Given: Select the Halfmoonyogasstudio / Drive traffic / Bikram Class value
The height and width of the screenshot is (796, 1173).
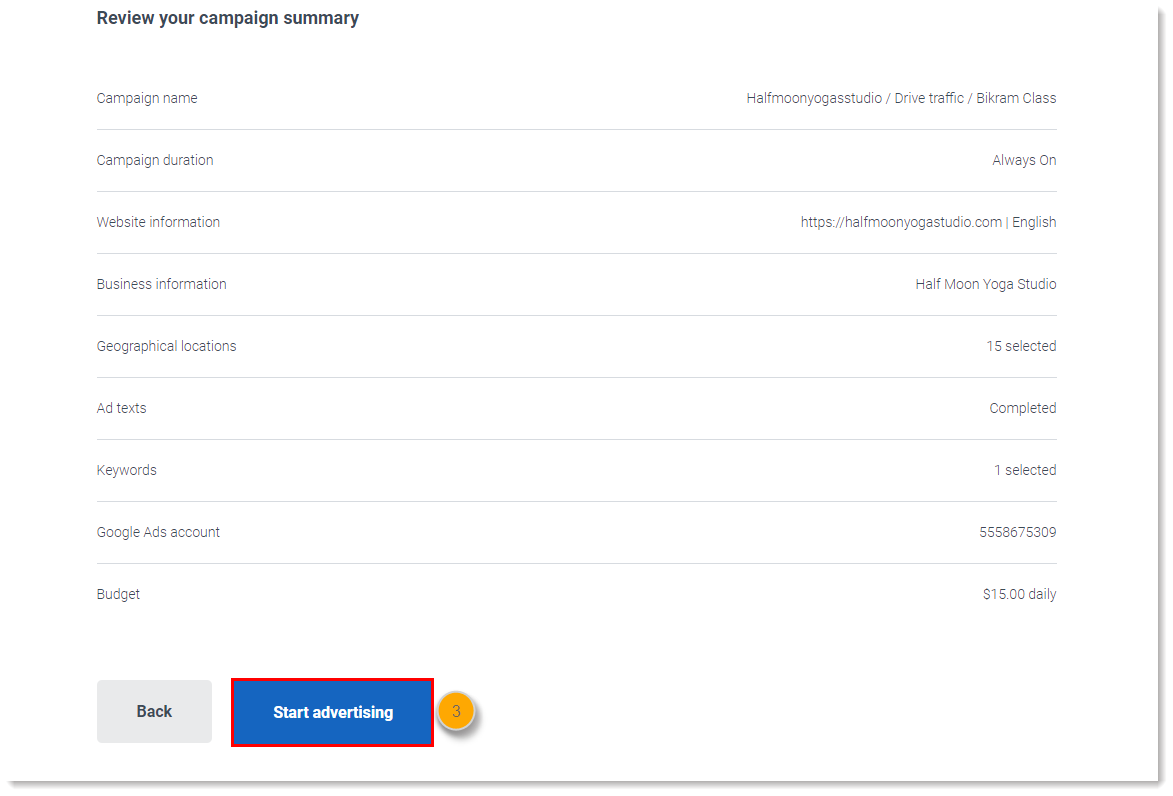Looking at the screenshot, I should [x=900, y=98].
